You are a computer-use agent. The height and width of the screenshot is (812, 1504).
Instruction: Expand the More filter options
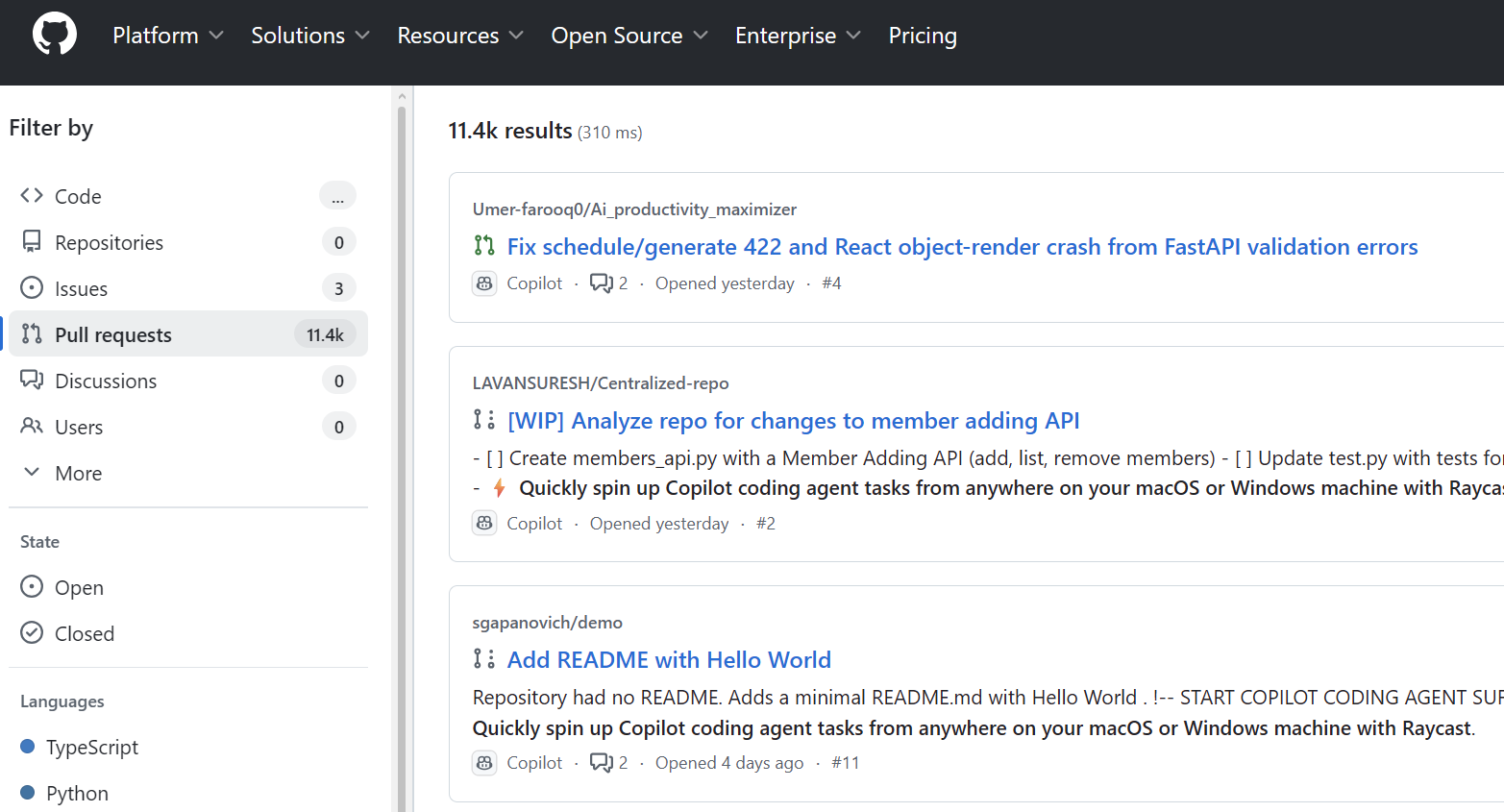(x=77, y=474)
